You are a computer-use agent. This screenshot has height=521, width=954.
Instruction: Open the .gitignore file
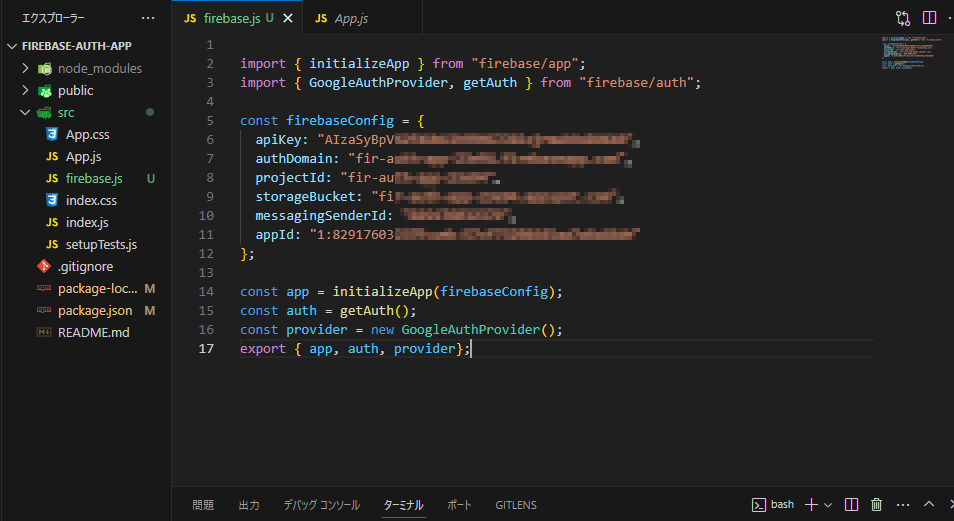[x=85, y=267]
